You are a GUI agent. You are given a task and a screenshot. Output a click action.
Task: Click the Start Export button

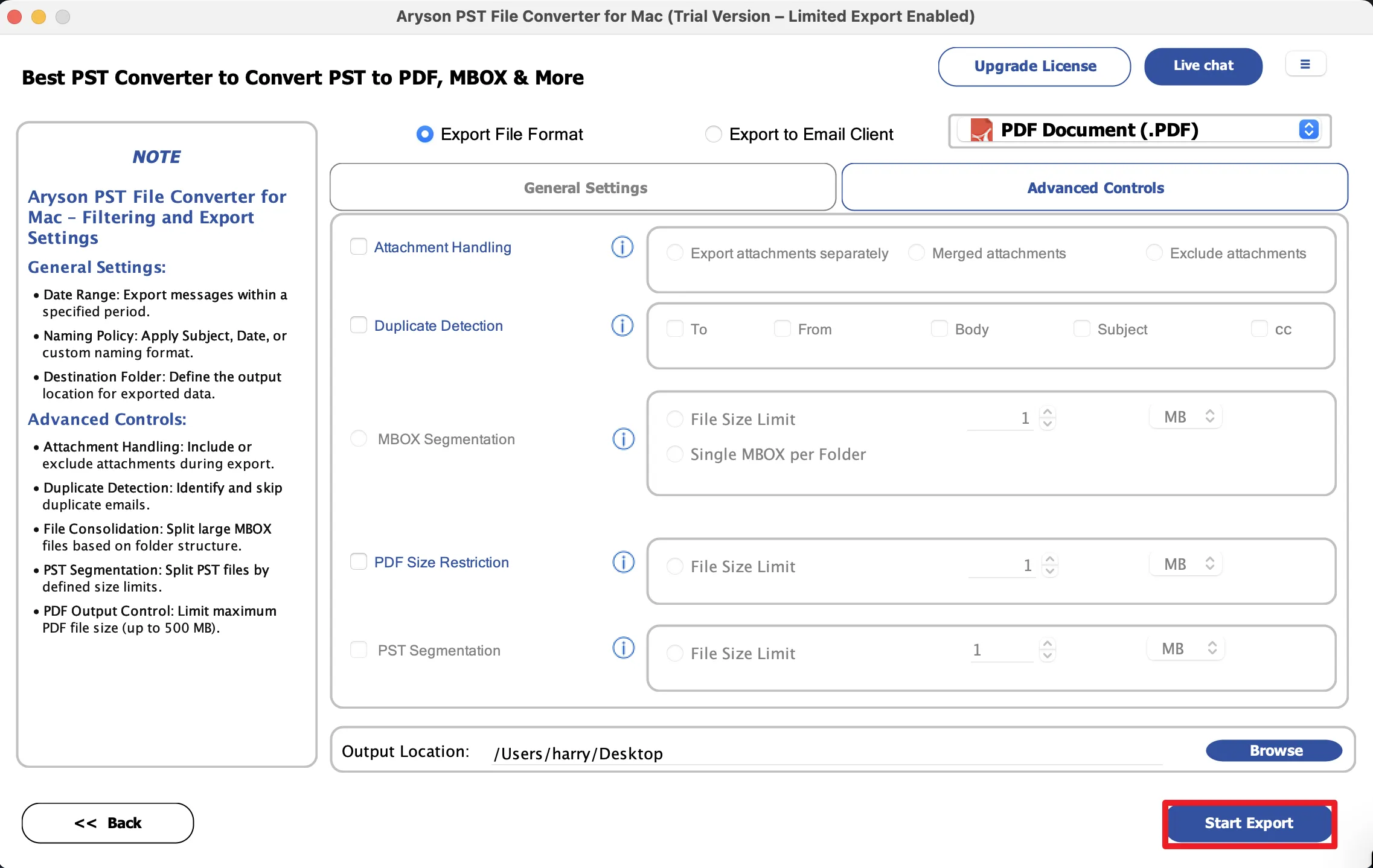pyautogui.click(x=1250, y=823)
